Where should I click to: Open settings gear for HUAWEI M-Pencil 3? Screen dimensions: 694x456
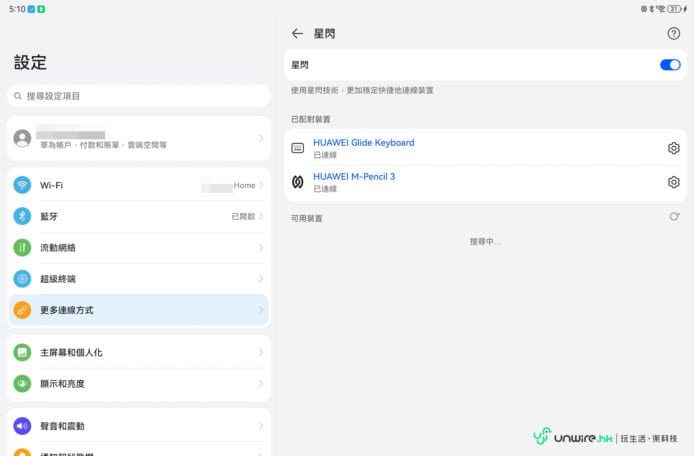tap(673, 182)
